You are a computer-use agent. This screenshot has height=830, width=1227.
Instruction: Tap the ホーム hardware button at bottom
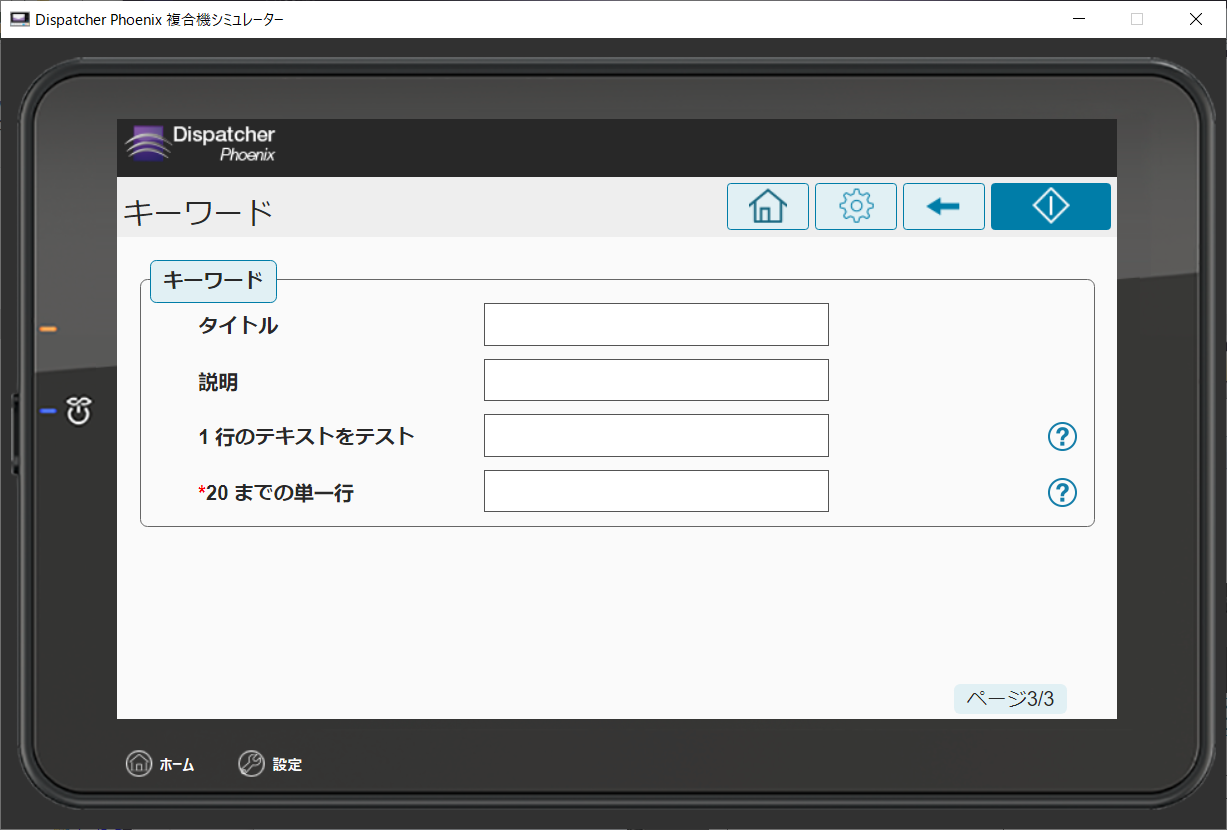coord(160,764)
